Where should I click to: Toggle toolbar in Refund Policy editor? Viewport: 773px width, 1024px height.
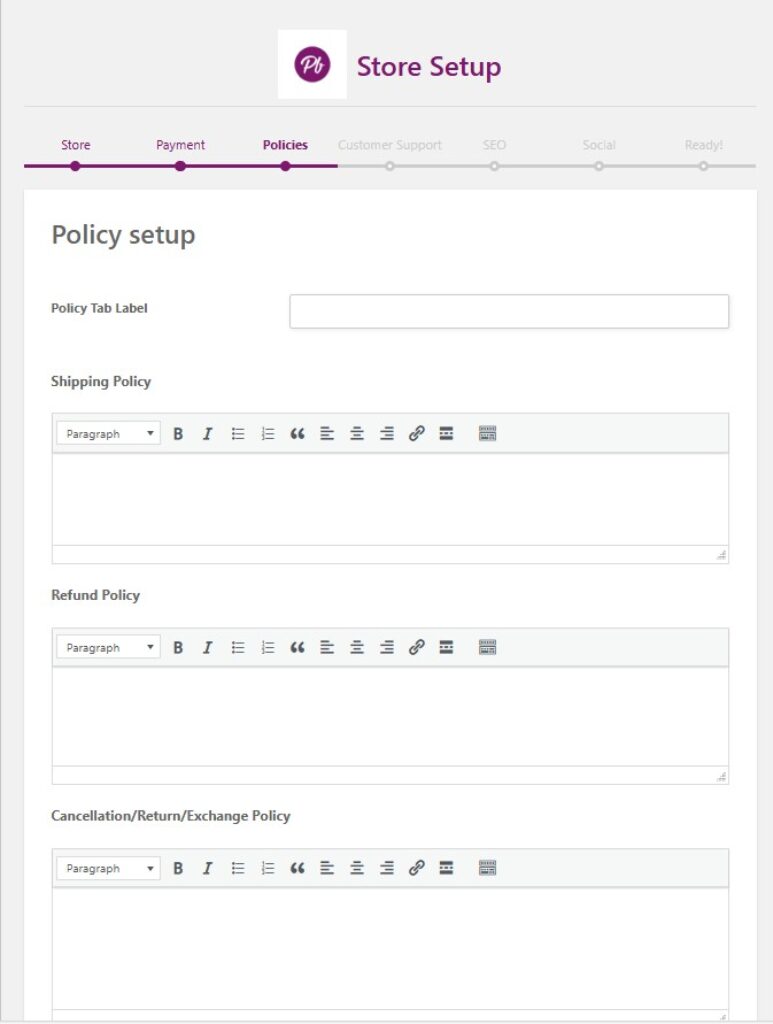pos(488,648)
